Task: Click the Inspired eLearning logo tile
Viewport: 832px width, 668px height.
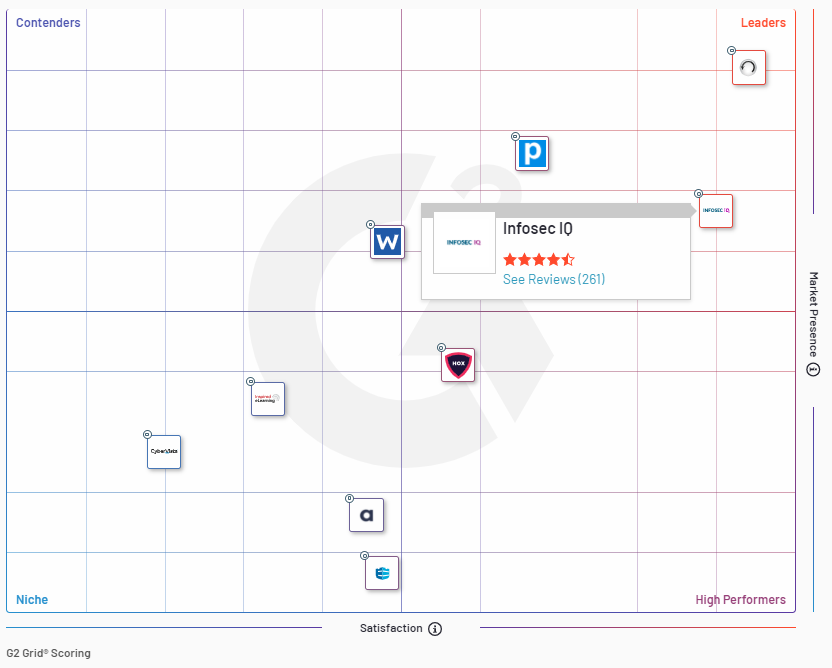Action: [268, 399]
